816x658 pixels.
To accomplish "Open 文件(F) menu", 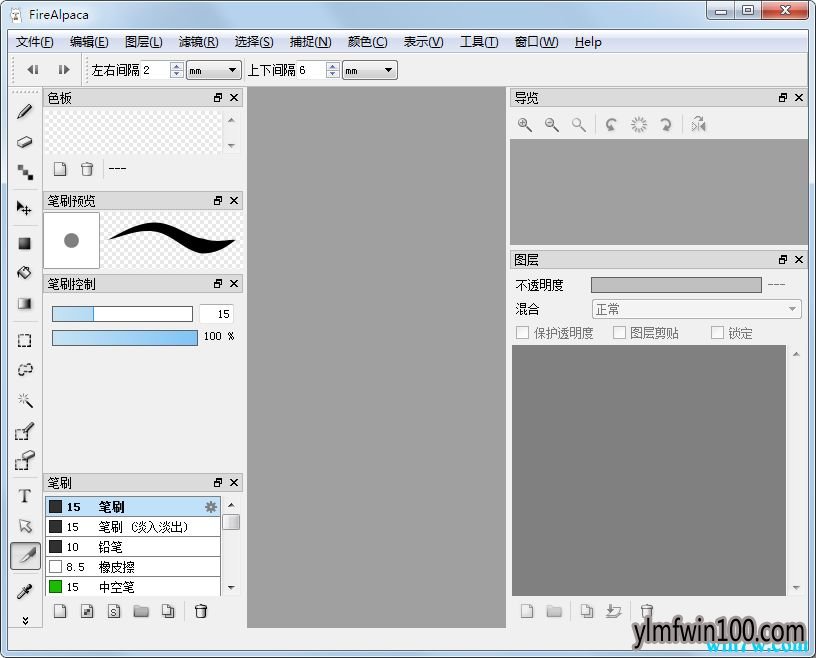I will click(x=35, y=42).
